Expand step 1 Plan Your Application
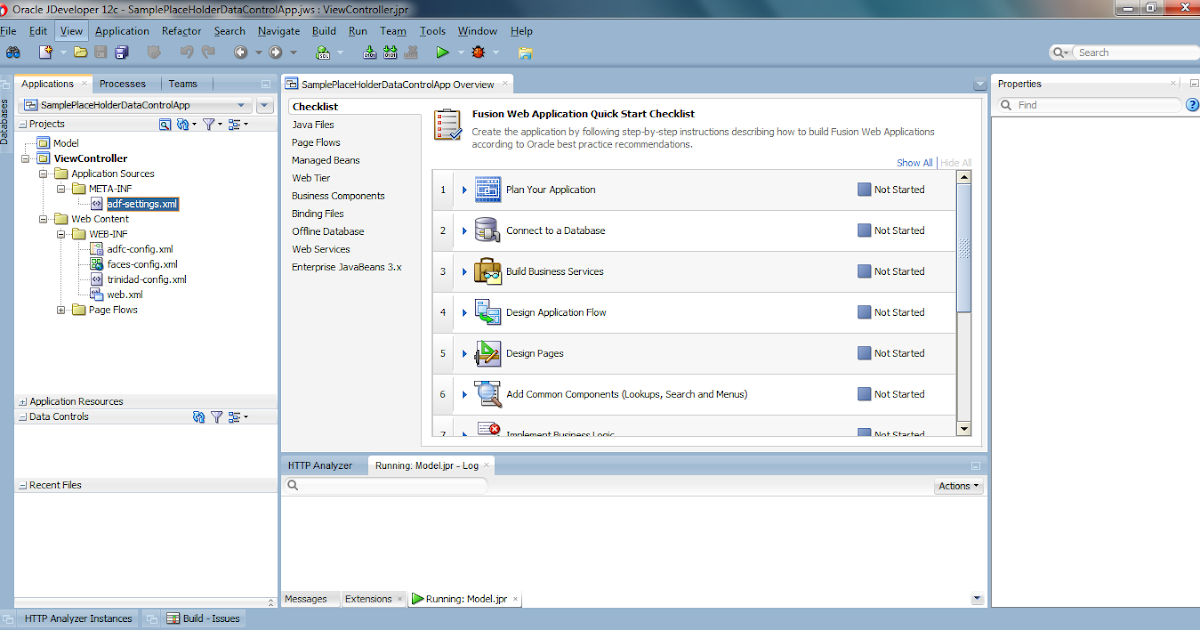The height and width of the screenshot is (630, 1200). coord(463,189)
